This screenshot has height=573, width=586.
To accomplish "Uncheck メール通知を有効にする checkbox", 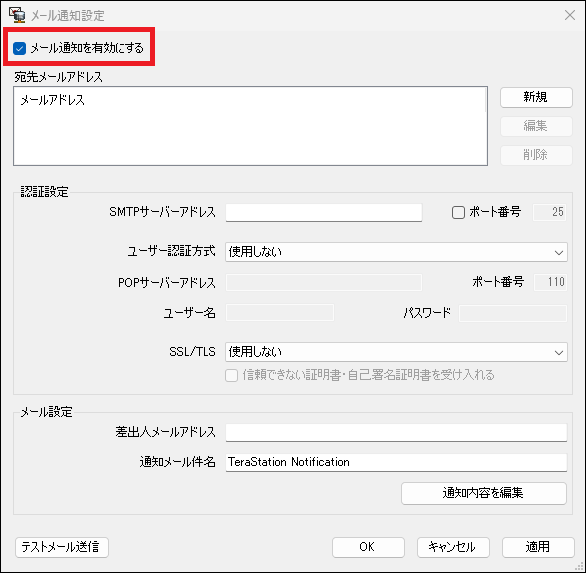I will click(19, 48).
